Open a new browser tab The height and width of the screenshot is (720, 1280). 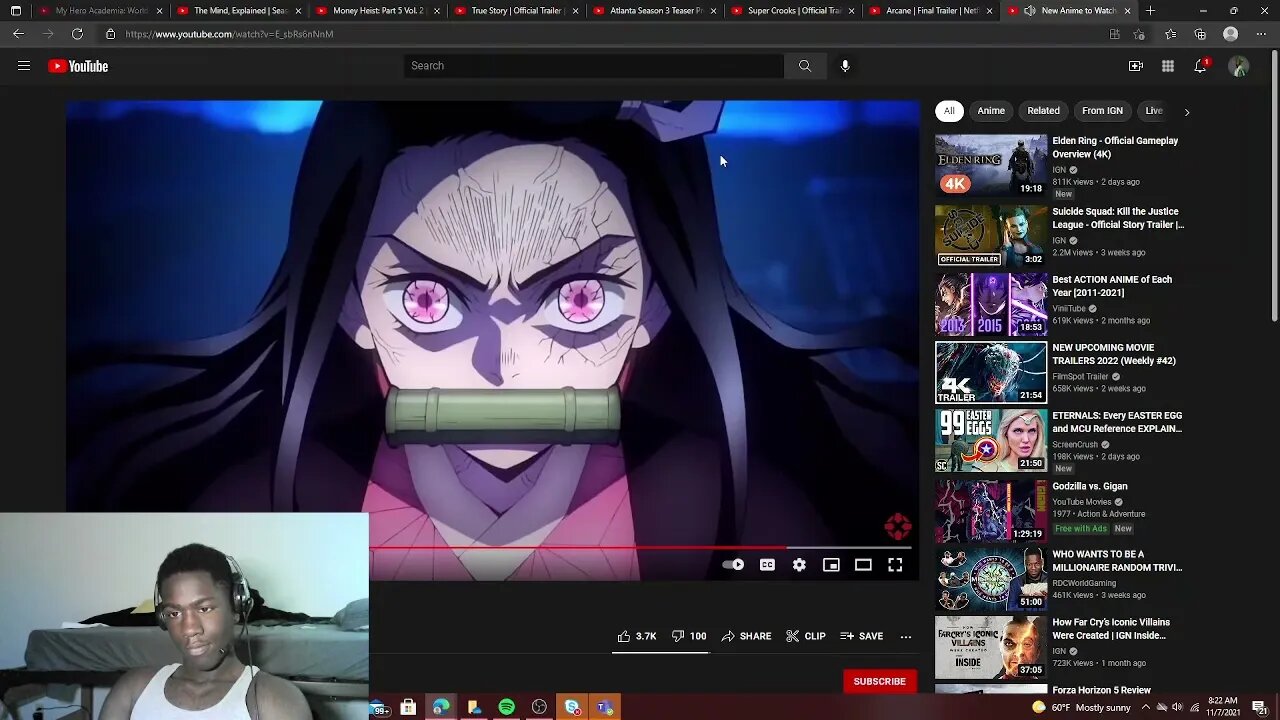pos(1150,11)
